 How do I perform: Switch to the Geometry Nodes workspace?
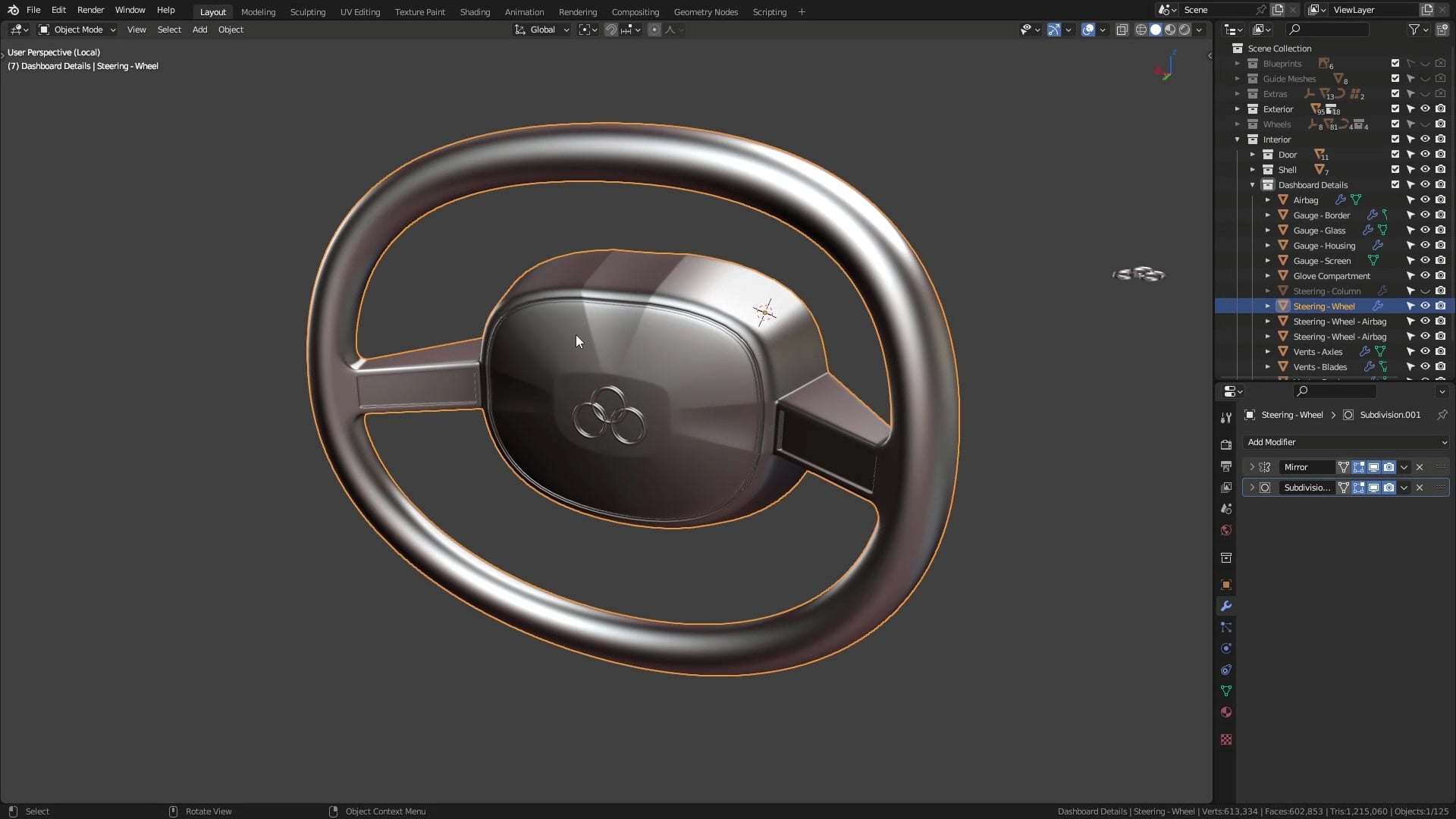[705, 12]
